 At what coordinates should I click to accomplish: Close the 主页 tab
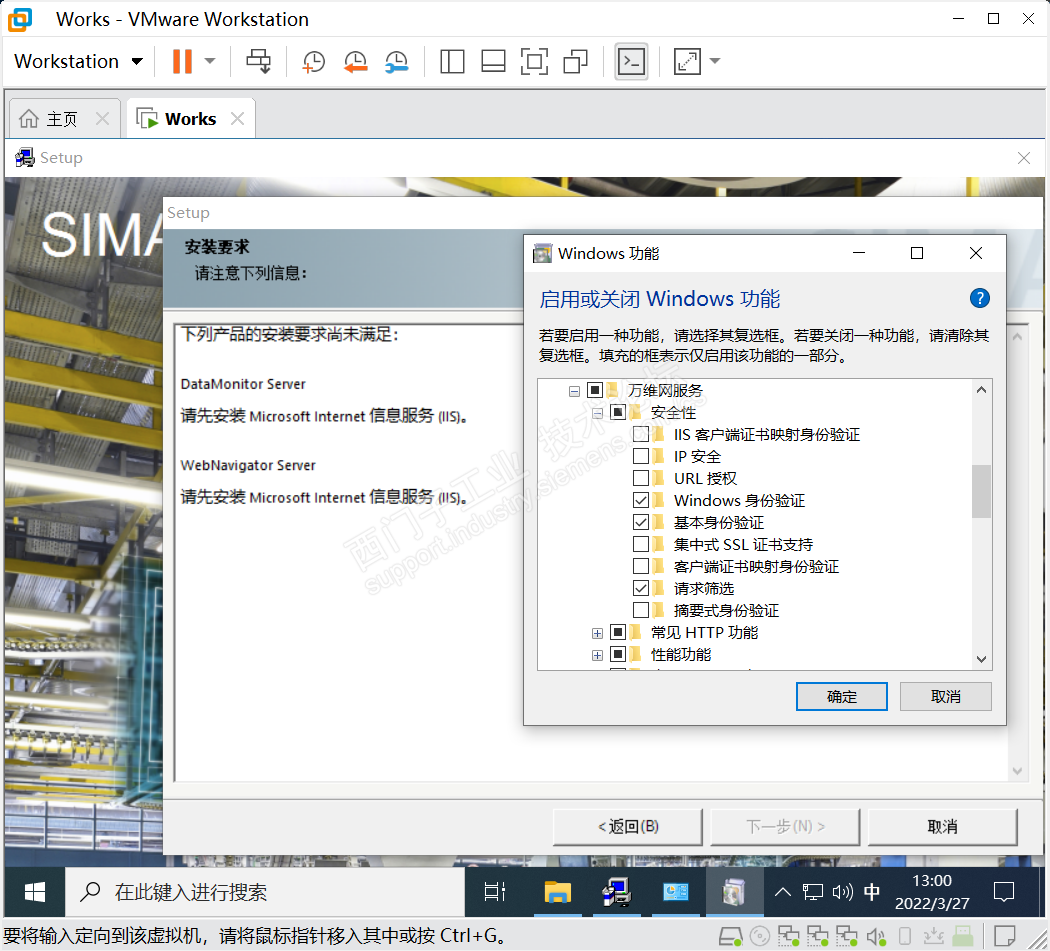(102, 119)
